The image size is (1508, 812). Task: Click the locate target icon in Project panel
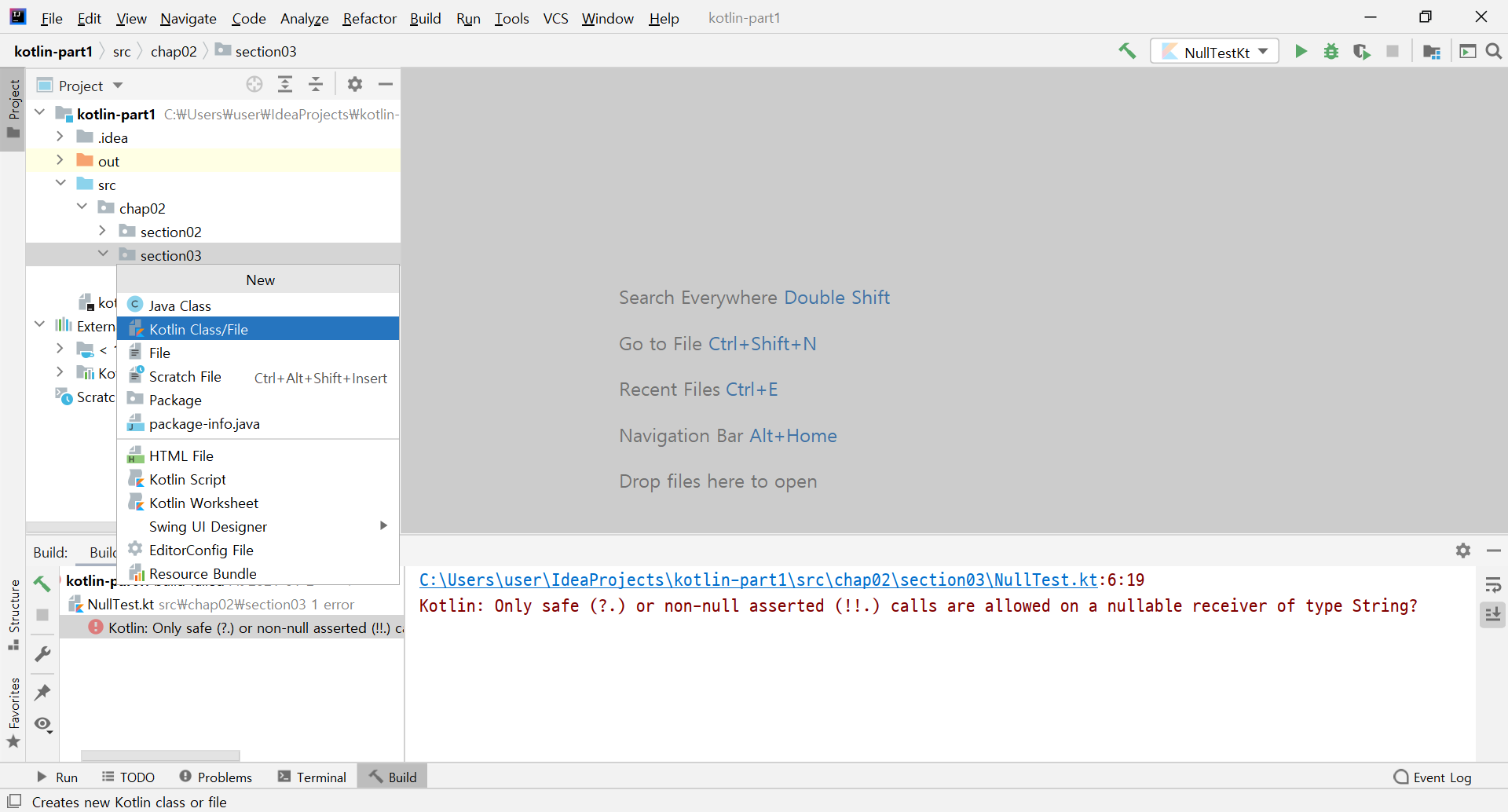click(254, 84)
